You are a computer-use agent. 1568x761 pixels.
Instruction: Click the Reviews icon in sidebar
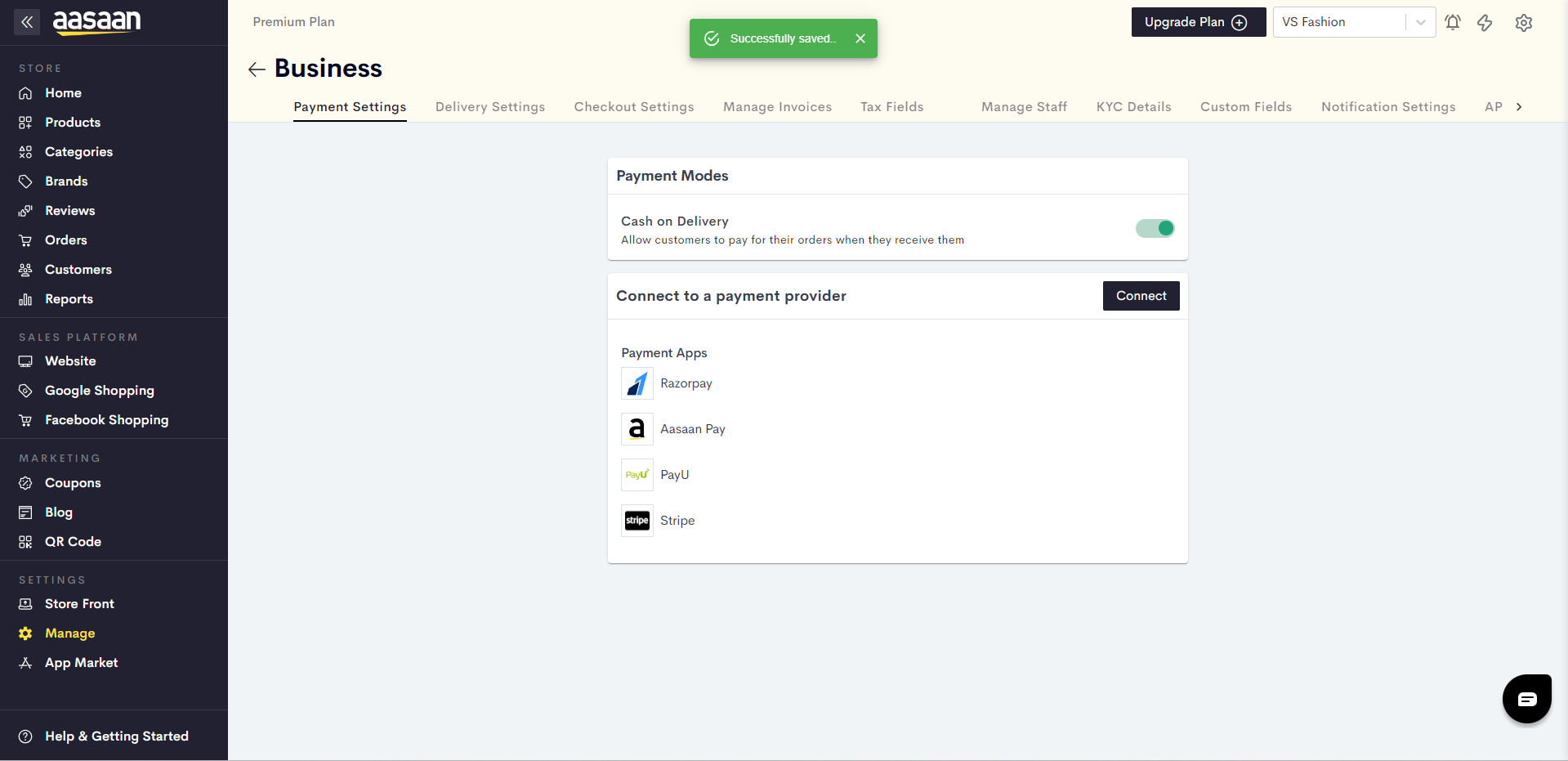(25, 211)
